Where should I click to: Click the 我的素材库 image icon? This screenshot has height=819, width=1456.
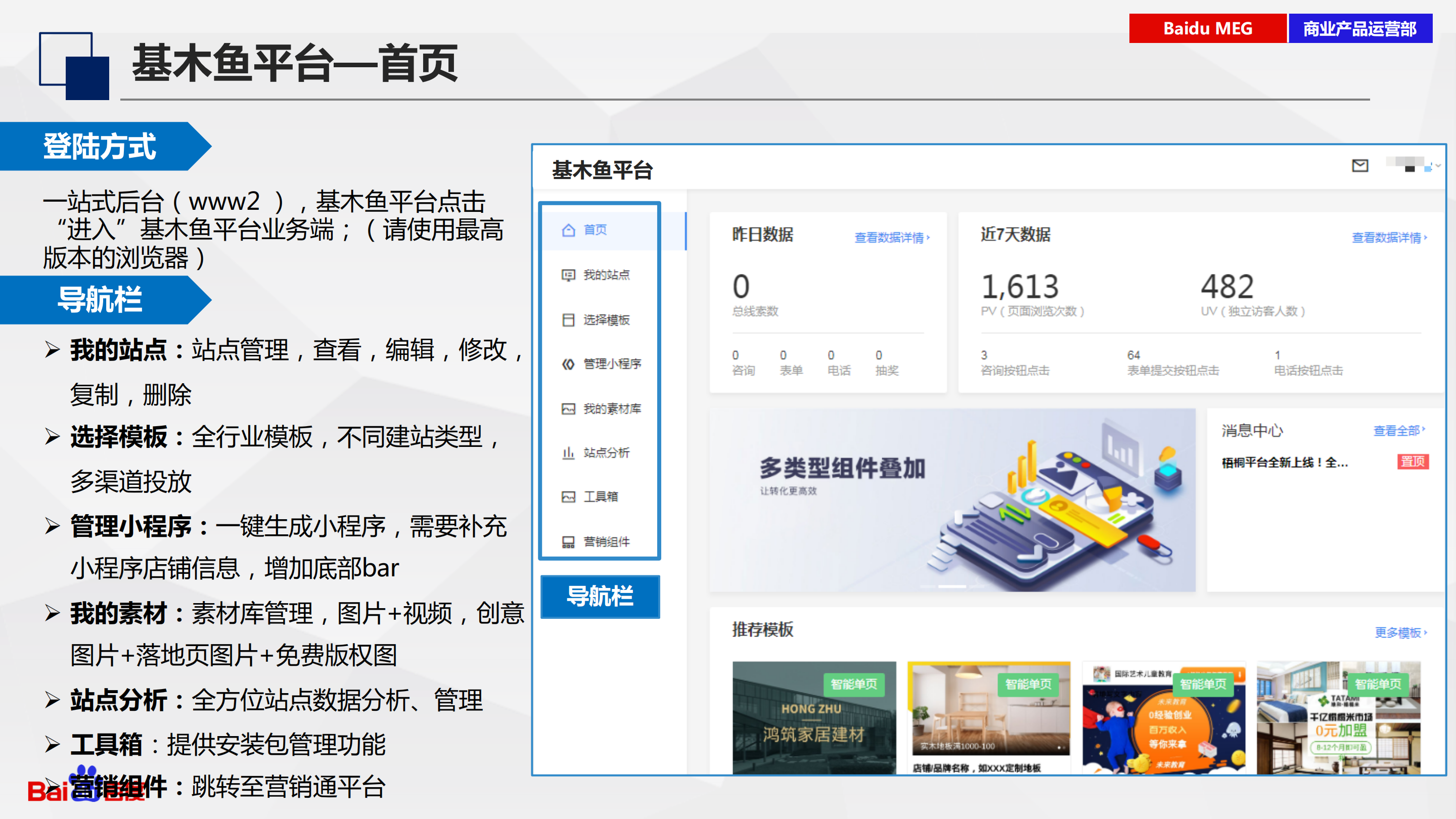coord(568,408)
